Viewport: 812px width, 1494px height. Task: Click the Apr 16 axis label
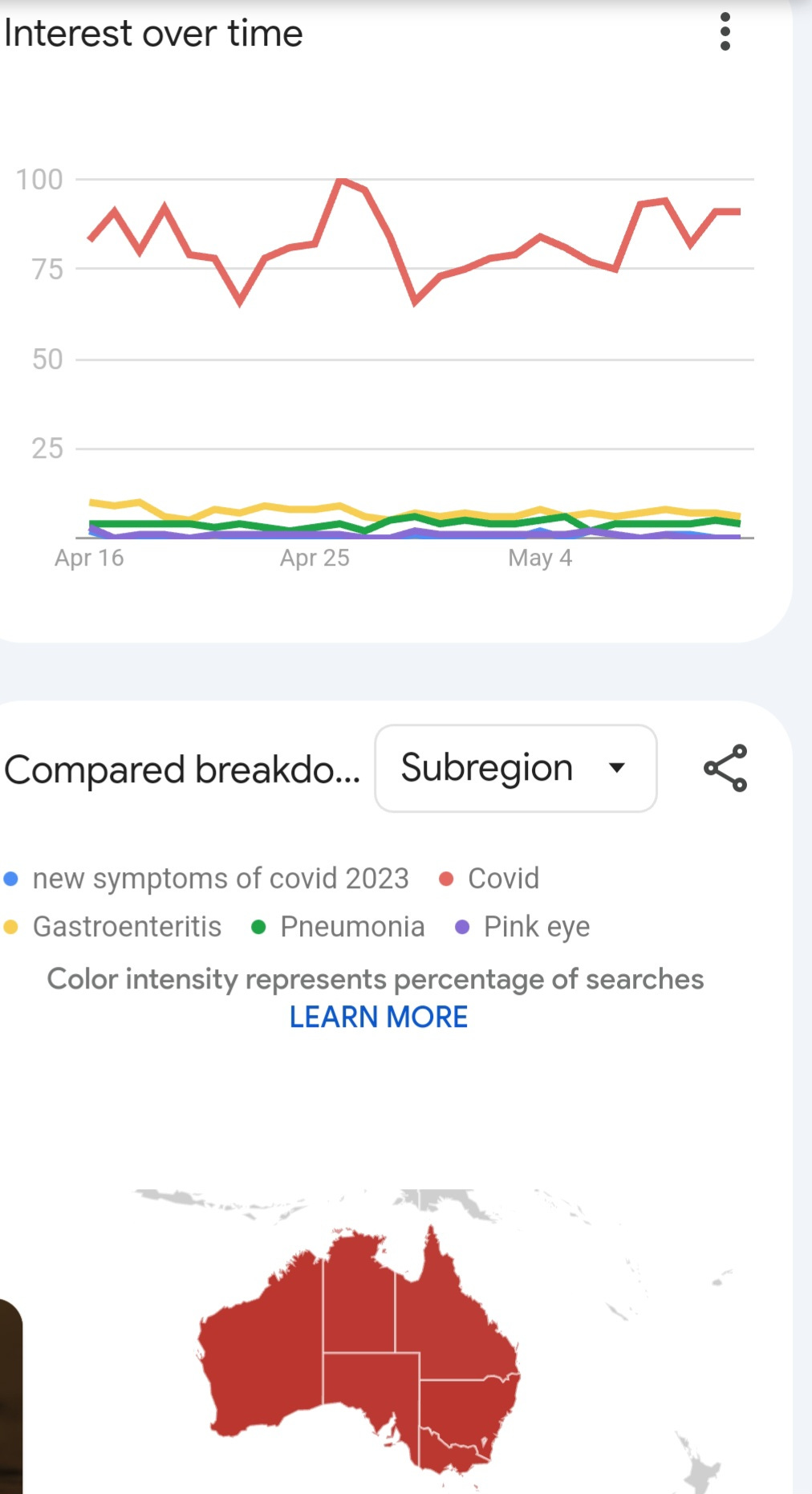(x=89, y=558)
